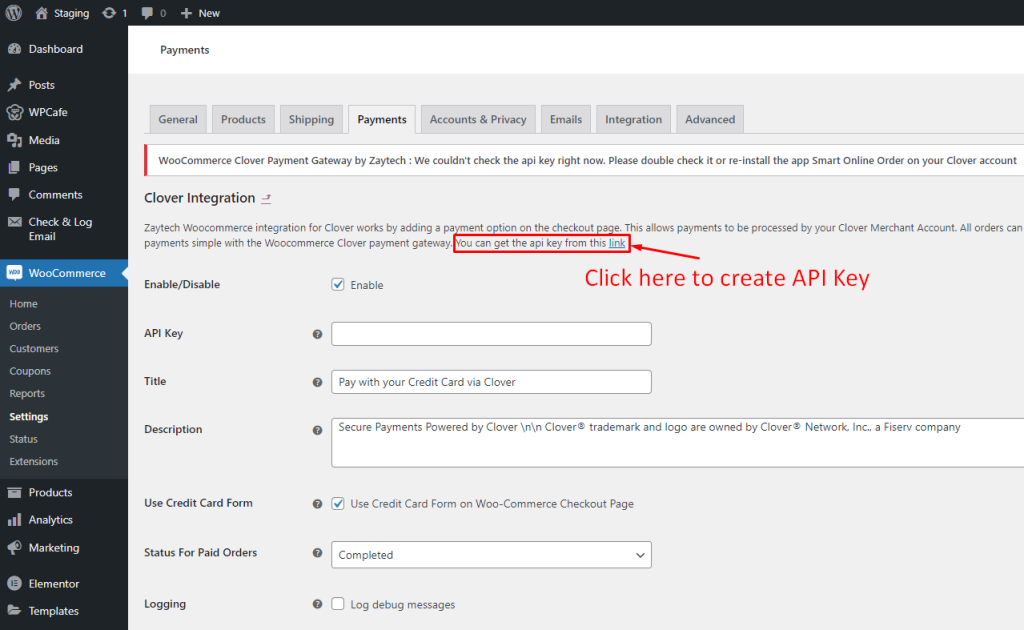Open WooCommerce Customers submenu
The height and width of the screenshot is (630, 1024).
[34, 349]
